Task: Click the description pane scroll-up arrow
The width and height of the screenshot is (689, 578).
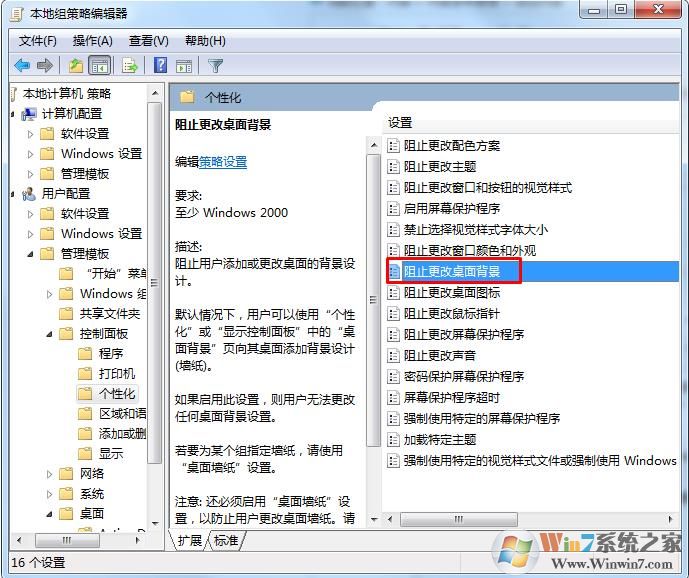Action: pyautogui.click(x=374, y=145)
